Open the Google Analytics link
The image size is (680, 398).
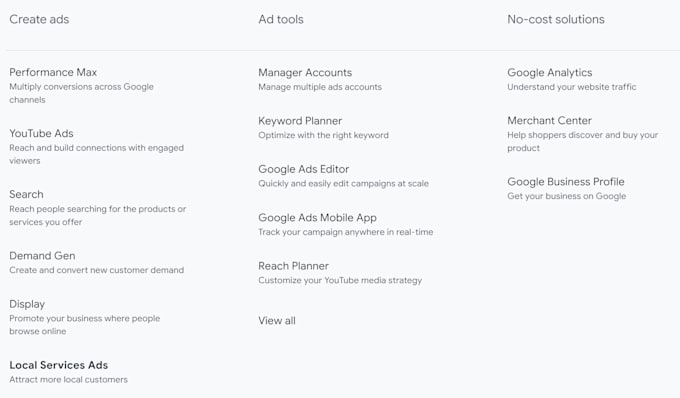pos(549,72)
